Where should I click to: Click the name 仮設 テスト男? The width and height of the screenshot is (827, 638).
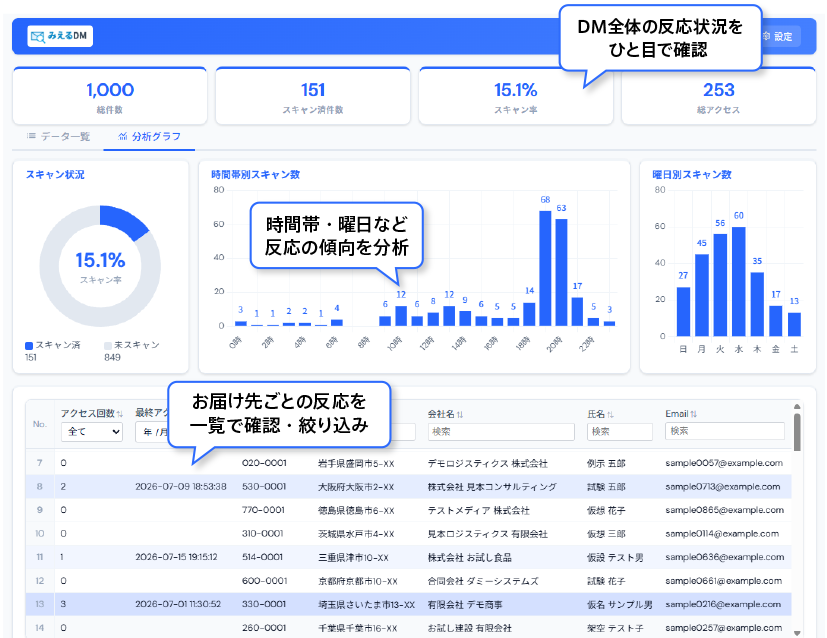coord(615,557)
